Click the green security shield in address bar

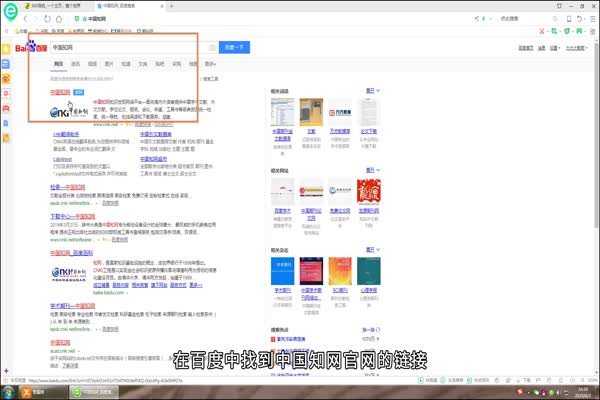click(x=77, y=19)
